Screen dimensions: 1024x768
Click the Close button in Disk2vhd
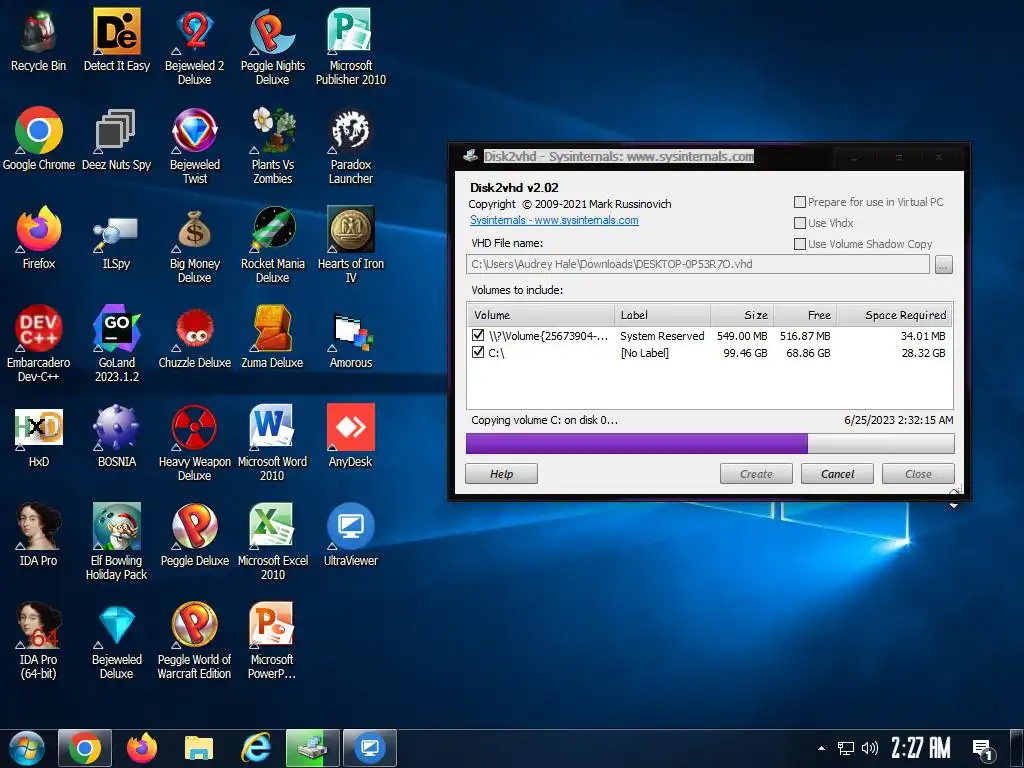coord(918,473)
